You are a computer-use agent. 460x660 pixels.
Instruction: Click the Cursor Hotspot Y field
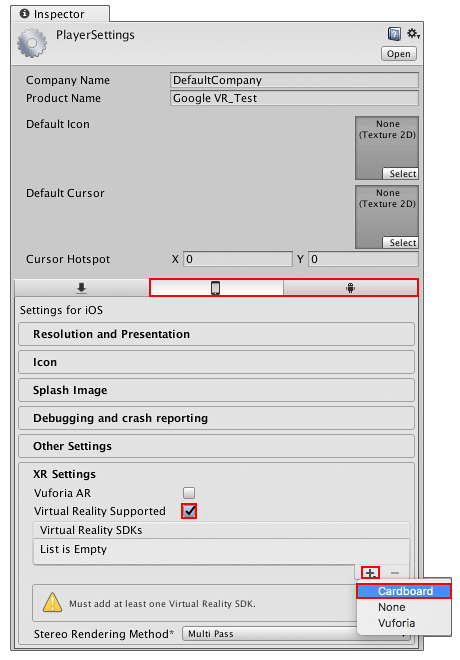[364, 259]
